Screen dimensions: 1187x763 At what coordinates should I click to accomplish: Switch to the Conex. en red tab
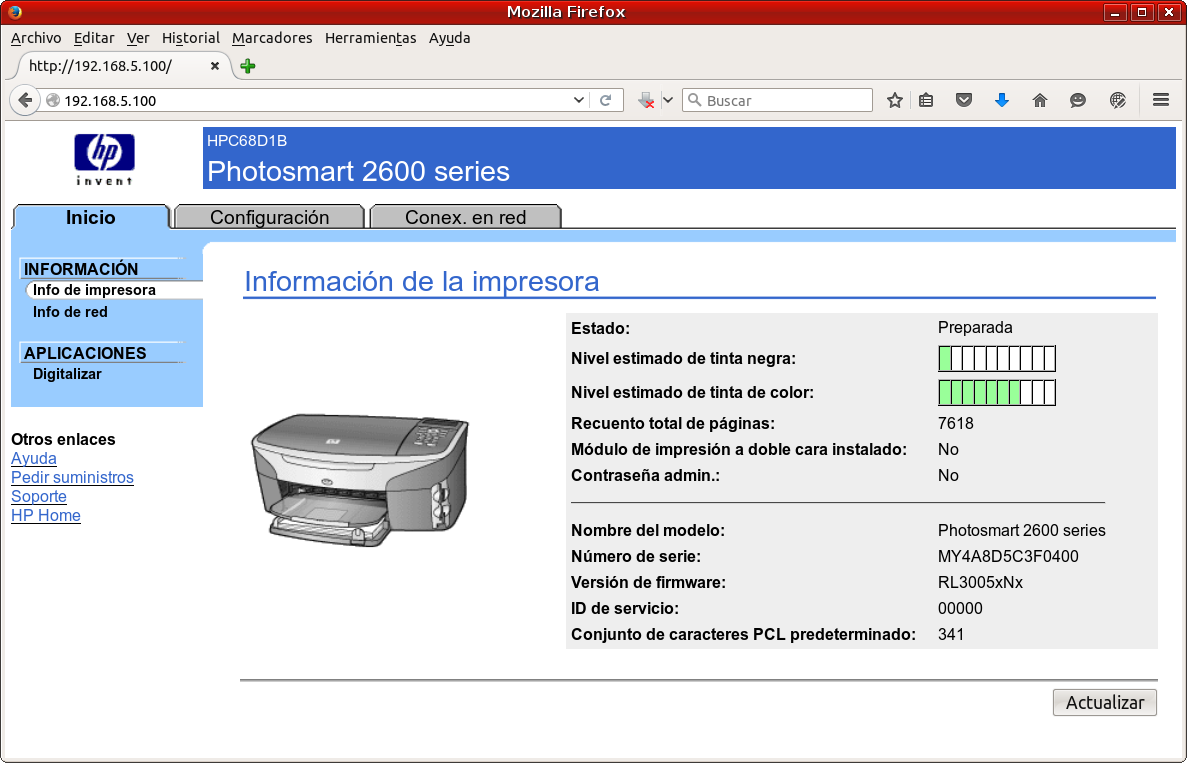point(465,217)
